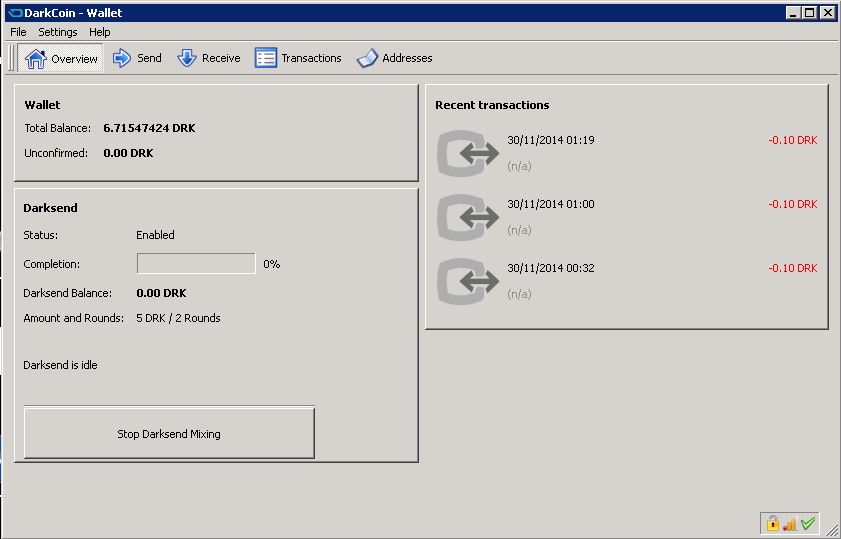
Task: Click the network connections signal icon
Action: (790, 523)
